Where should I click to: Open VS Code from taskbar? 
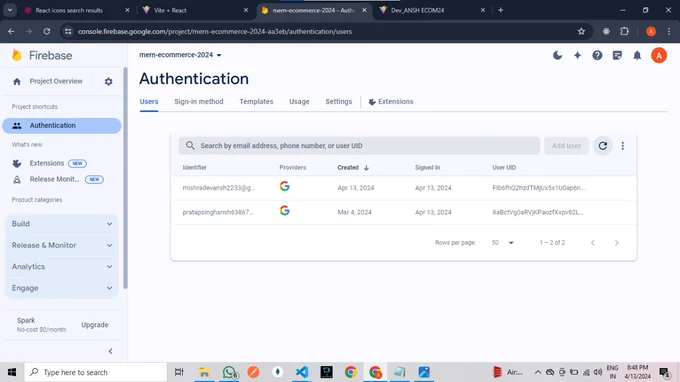click(302, 372)
